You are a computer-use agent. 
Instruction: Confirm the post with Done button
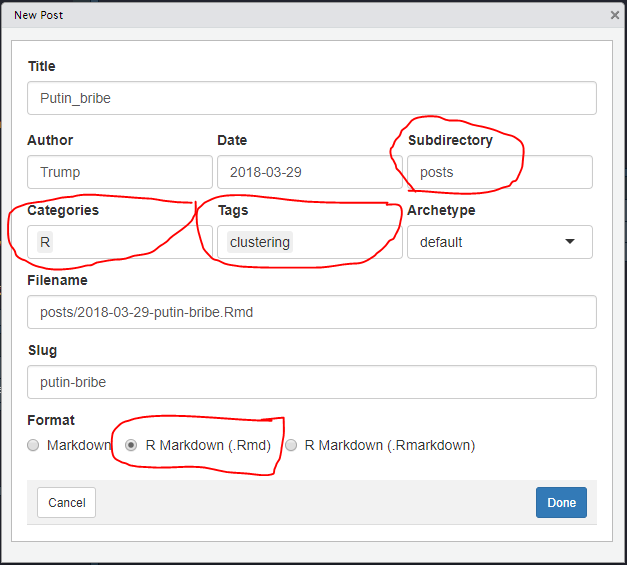pos(561,502)
